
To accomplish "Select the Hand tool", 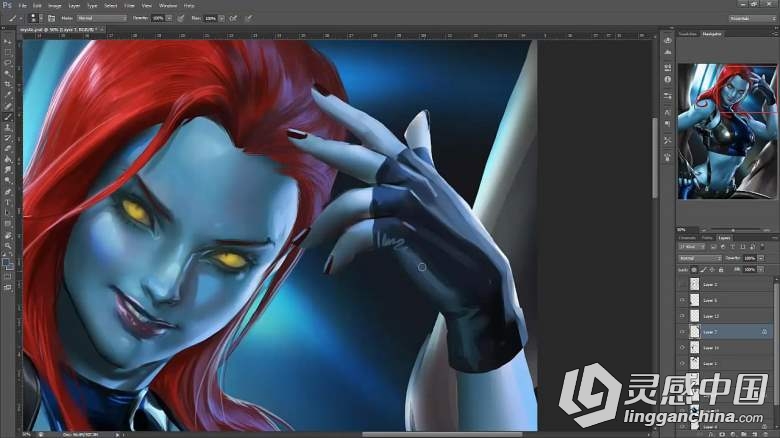I will (x=7, y=235).
